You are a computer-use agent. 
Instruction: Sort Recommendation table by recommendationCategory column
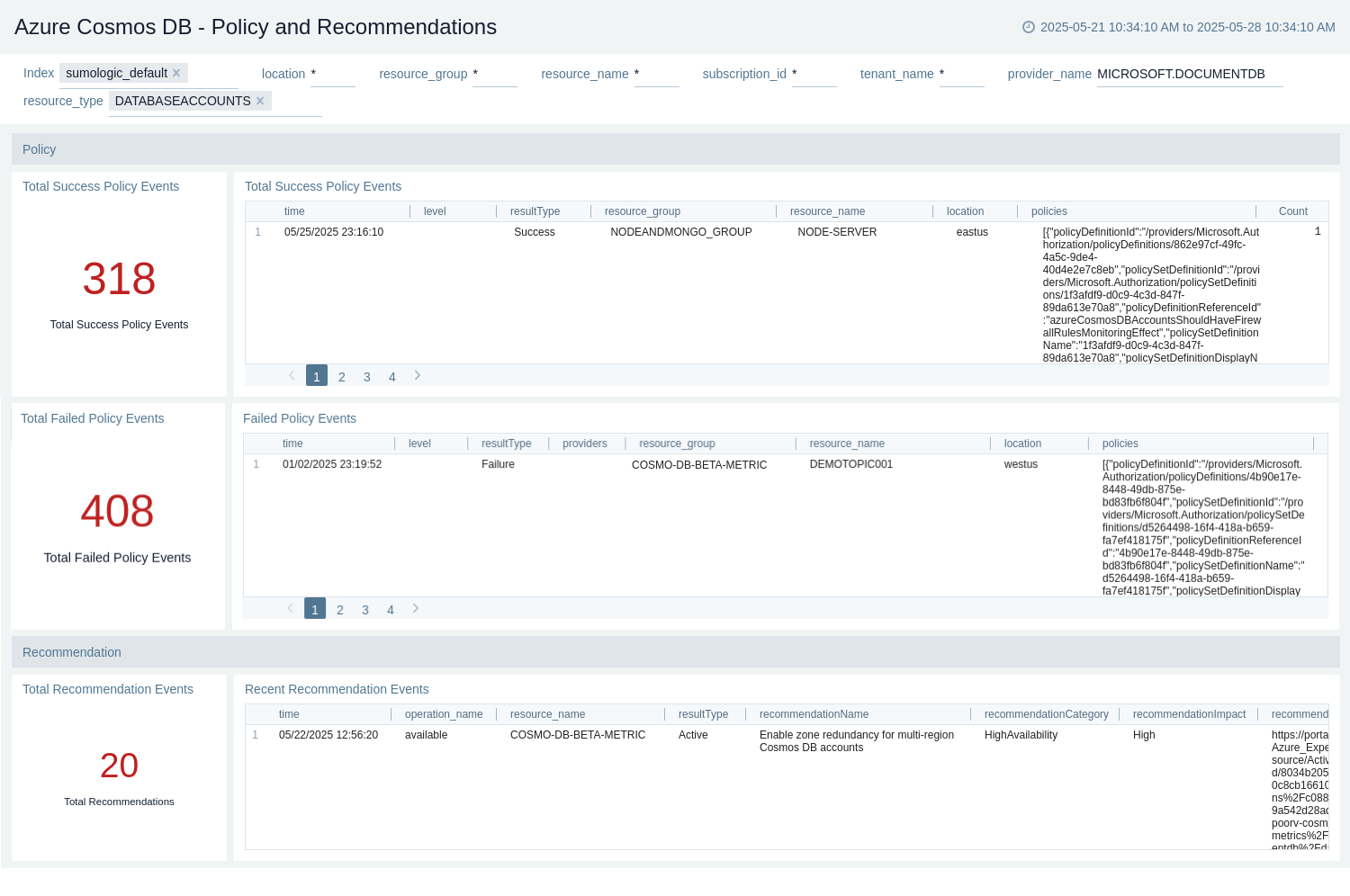click(x=1047, y=714)
